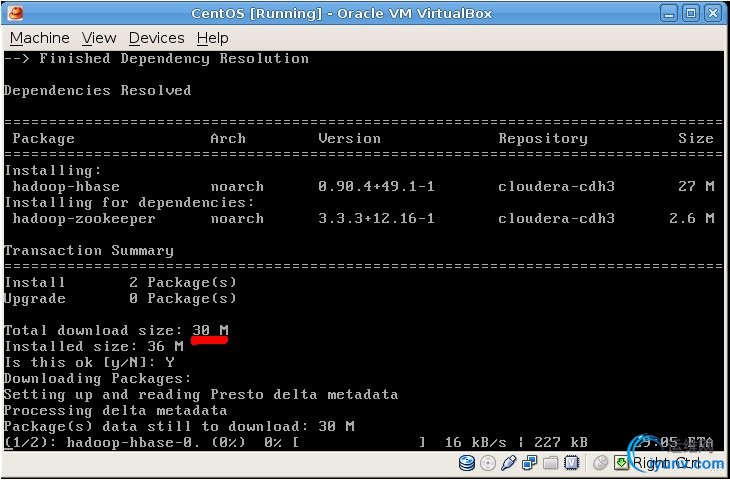Click the network adapters status icon

click(x=530, y=463)
